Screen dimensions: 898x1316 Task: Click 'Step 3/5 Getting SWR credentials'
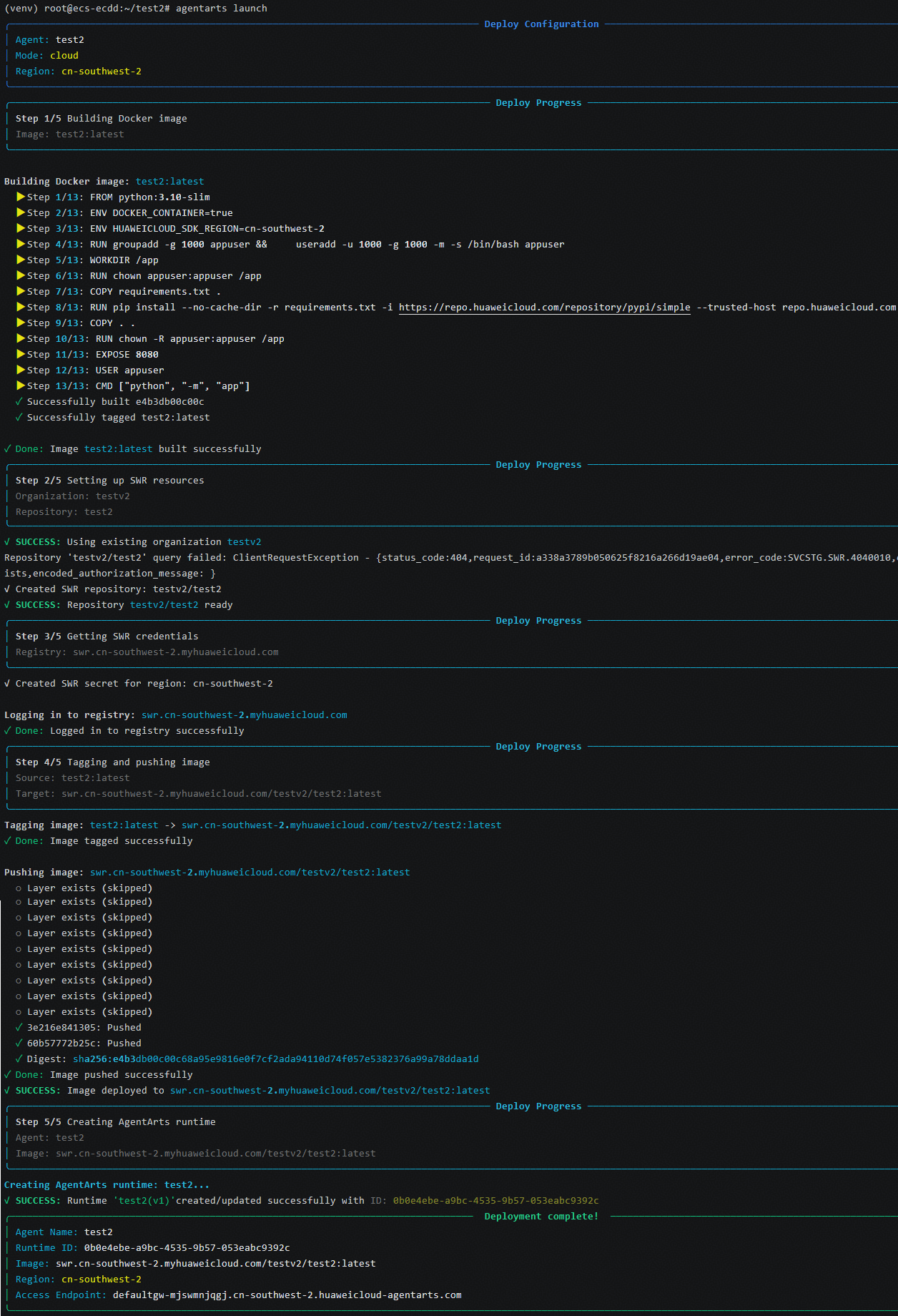107,637
